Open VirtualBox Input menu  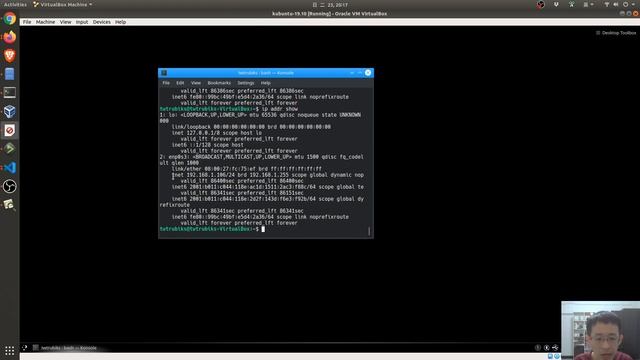pos(82,22)
